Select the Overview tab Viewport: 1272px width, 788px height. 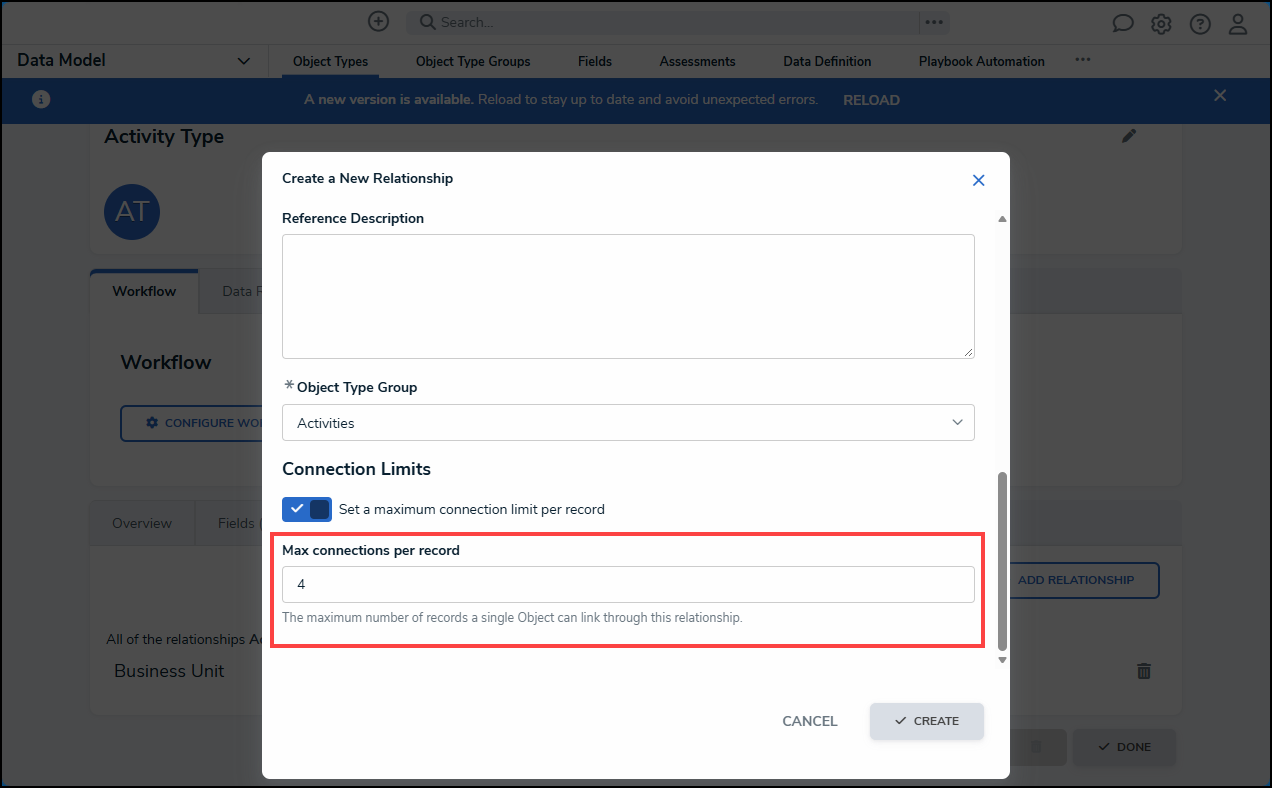click(142, 523)
